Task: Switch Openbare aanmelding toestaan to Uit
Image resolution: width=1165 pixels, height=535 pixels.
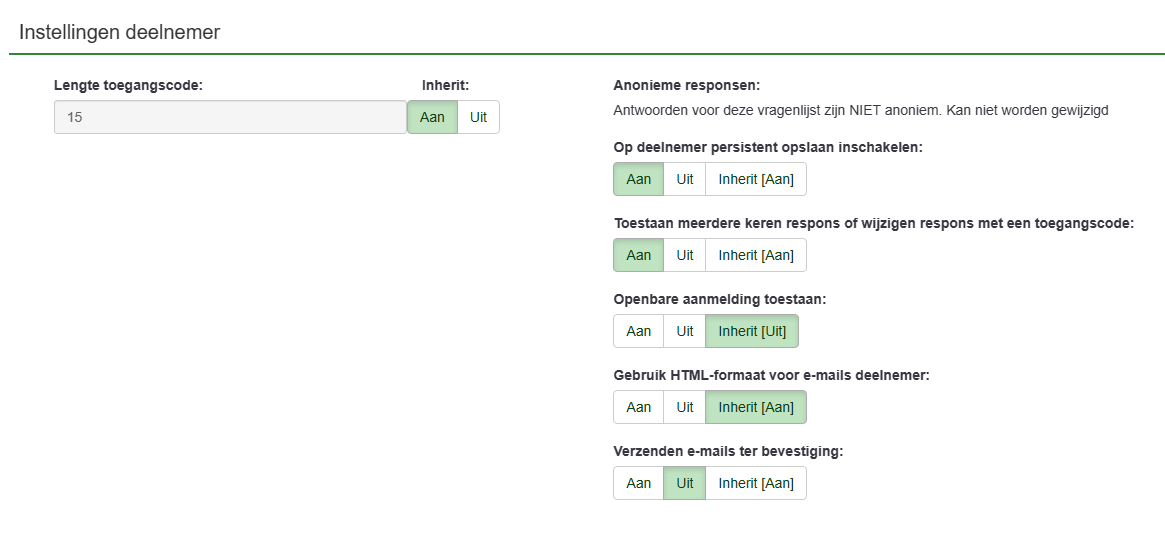Action: pyautogui.click(x=684, y=331)
